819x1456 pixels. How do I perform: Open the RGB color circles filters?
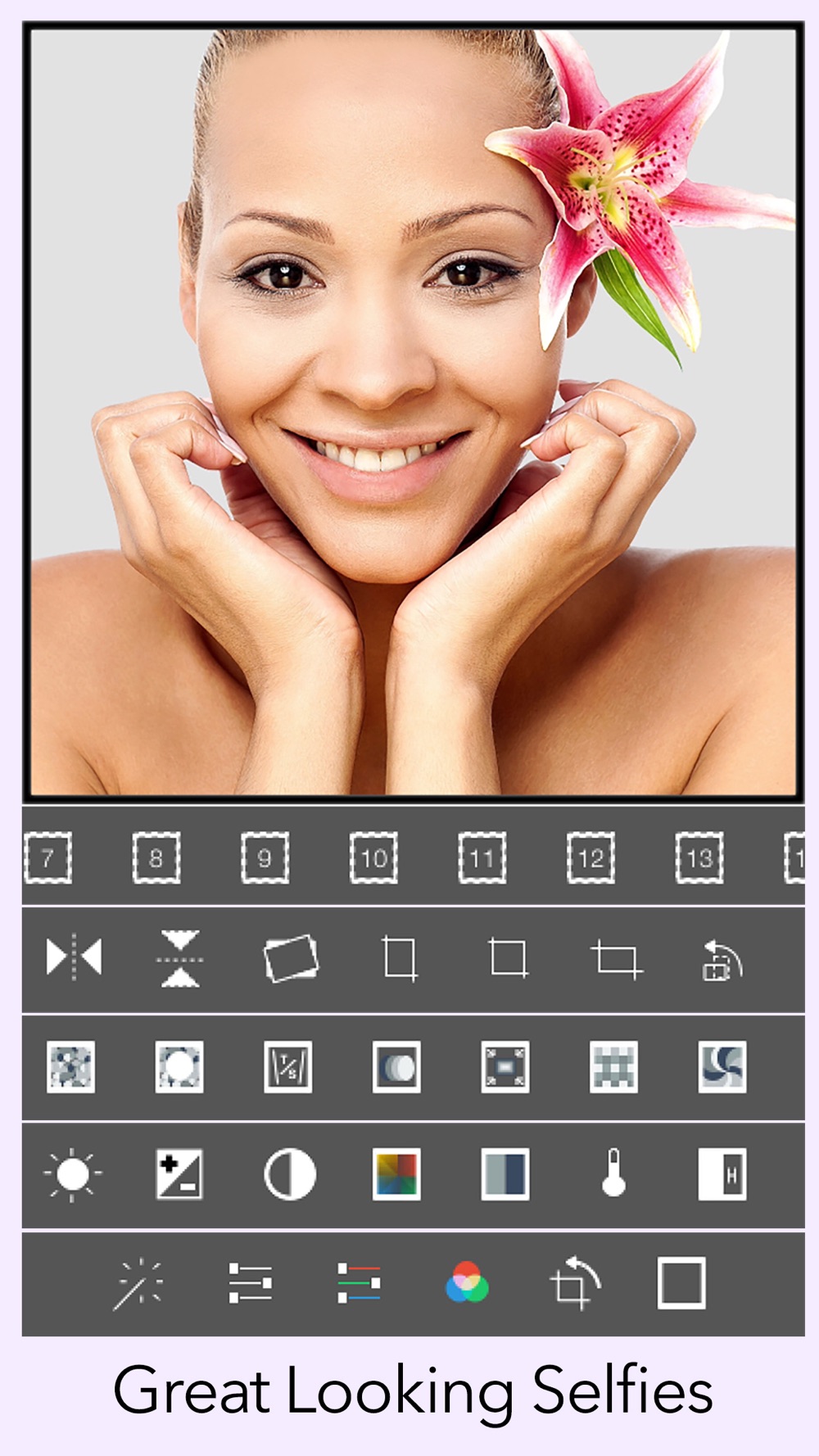pyautogui.click(x=467, y=1282)
